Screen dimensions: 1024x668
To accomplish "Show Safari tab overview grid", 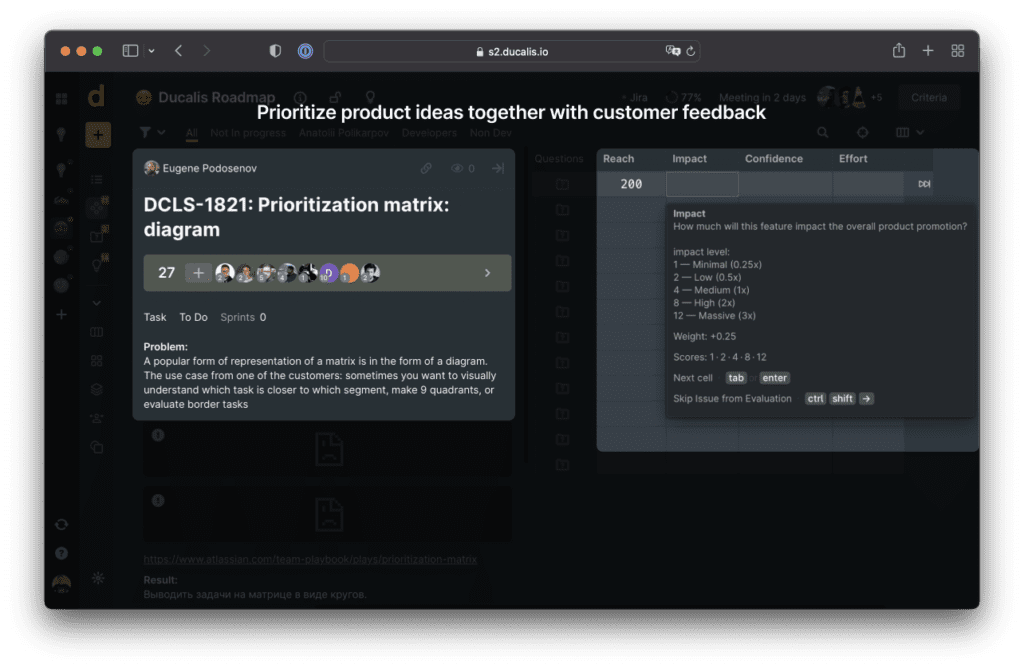I will [x=957, y=51].
